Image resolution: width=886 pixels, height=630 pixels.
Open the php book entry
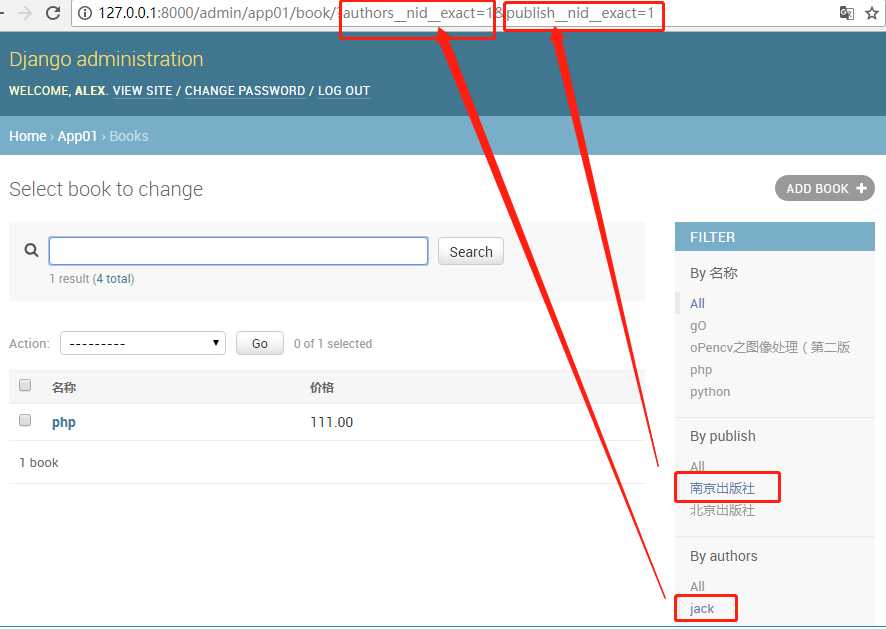[64, 423]
